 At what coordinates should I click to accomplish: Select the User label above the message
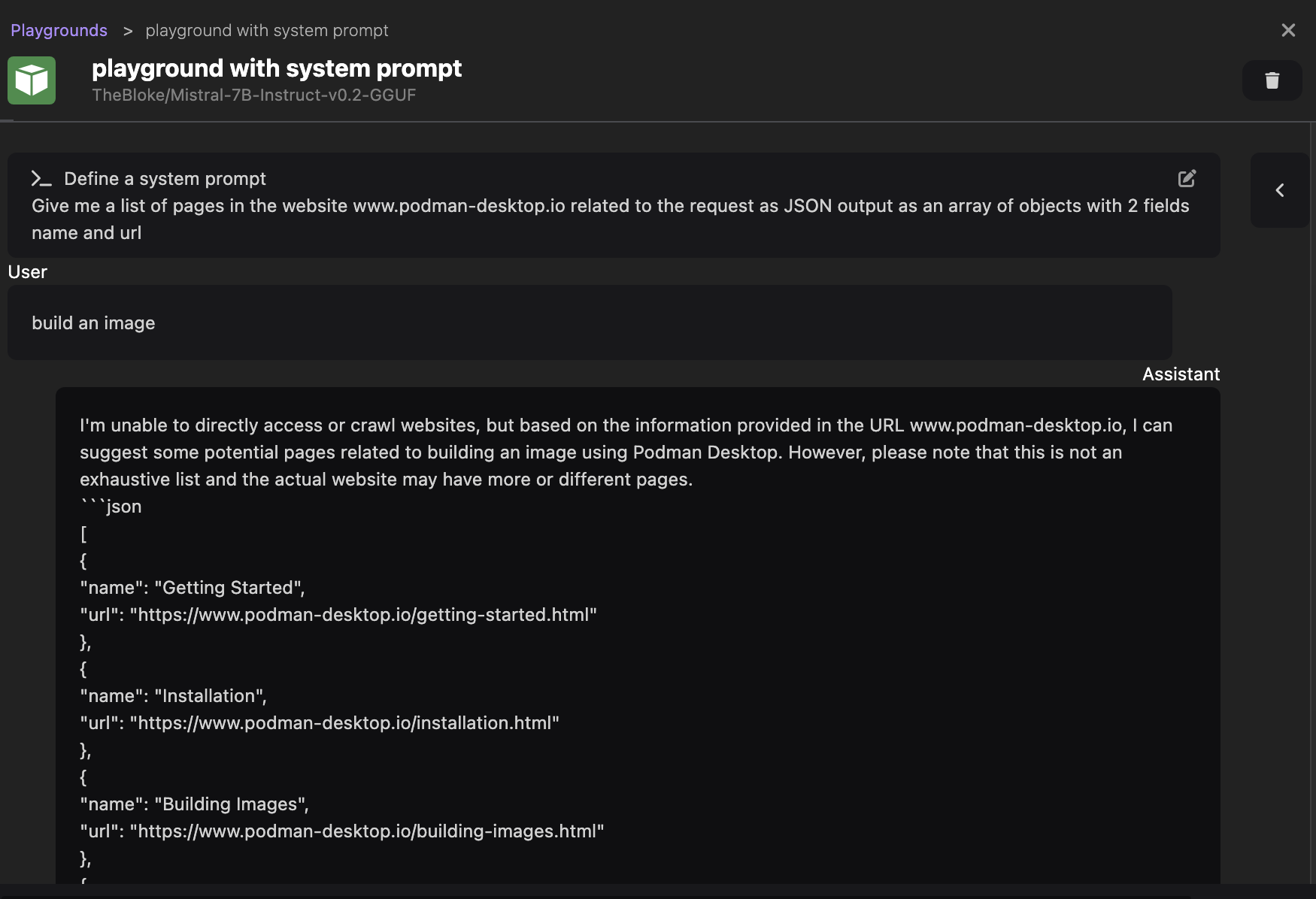[x=27, y=271]
